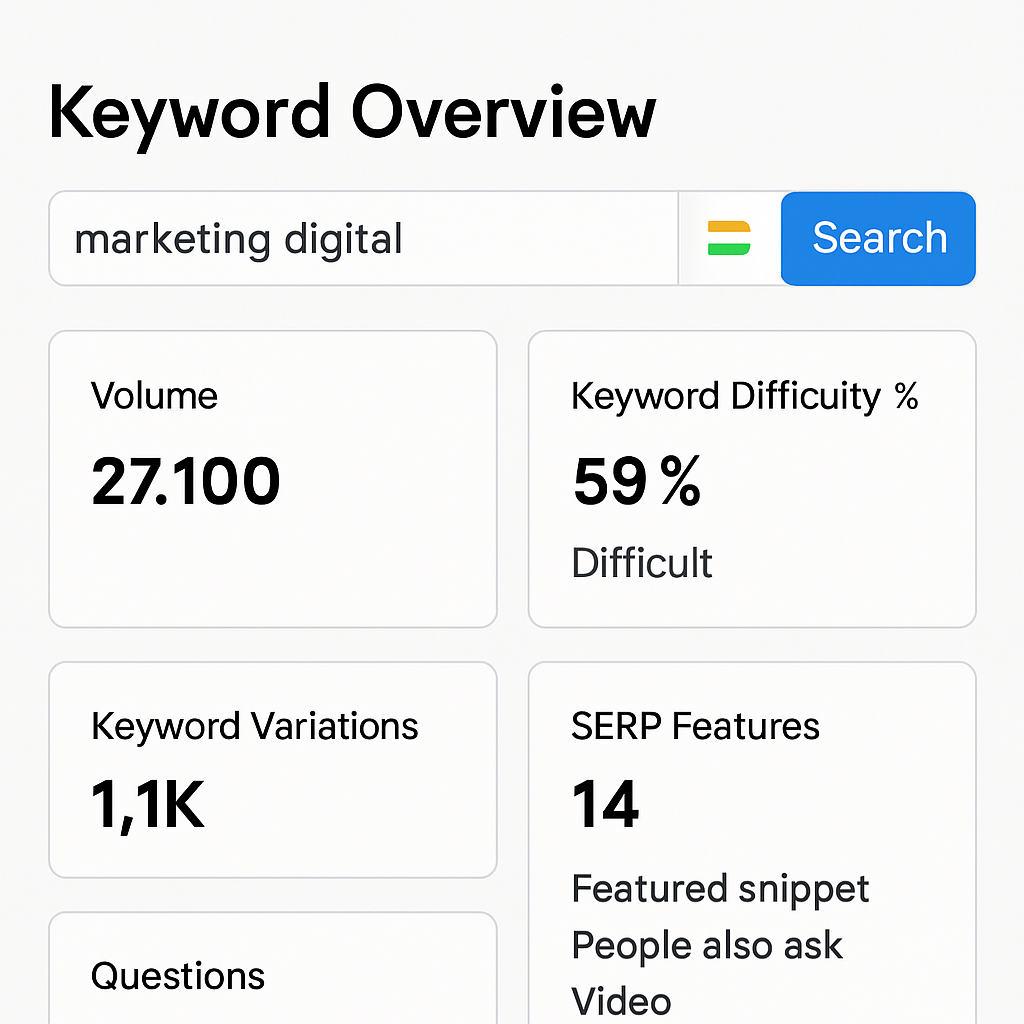Click inside the marketing digital search field
Image resolution: width=1024 pixels, height=1024 pixels.
point(363,238)
